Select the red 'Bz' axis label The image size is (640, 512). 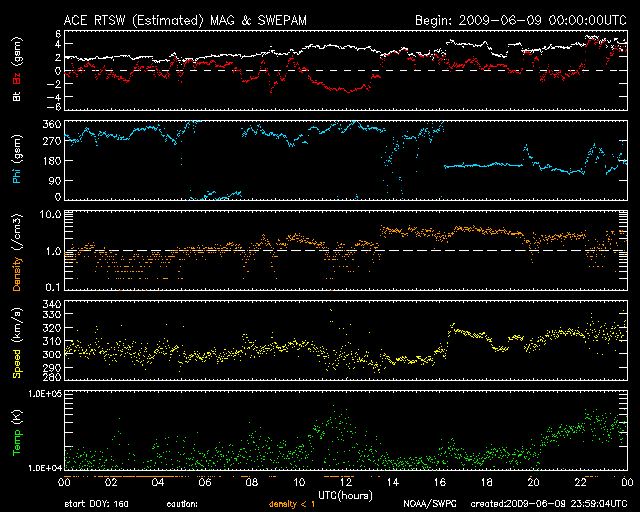(x=17, y=80)
